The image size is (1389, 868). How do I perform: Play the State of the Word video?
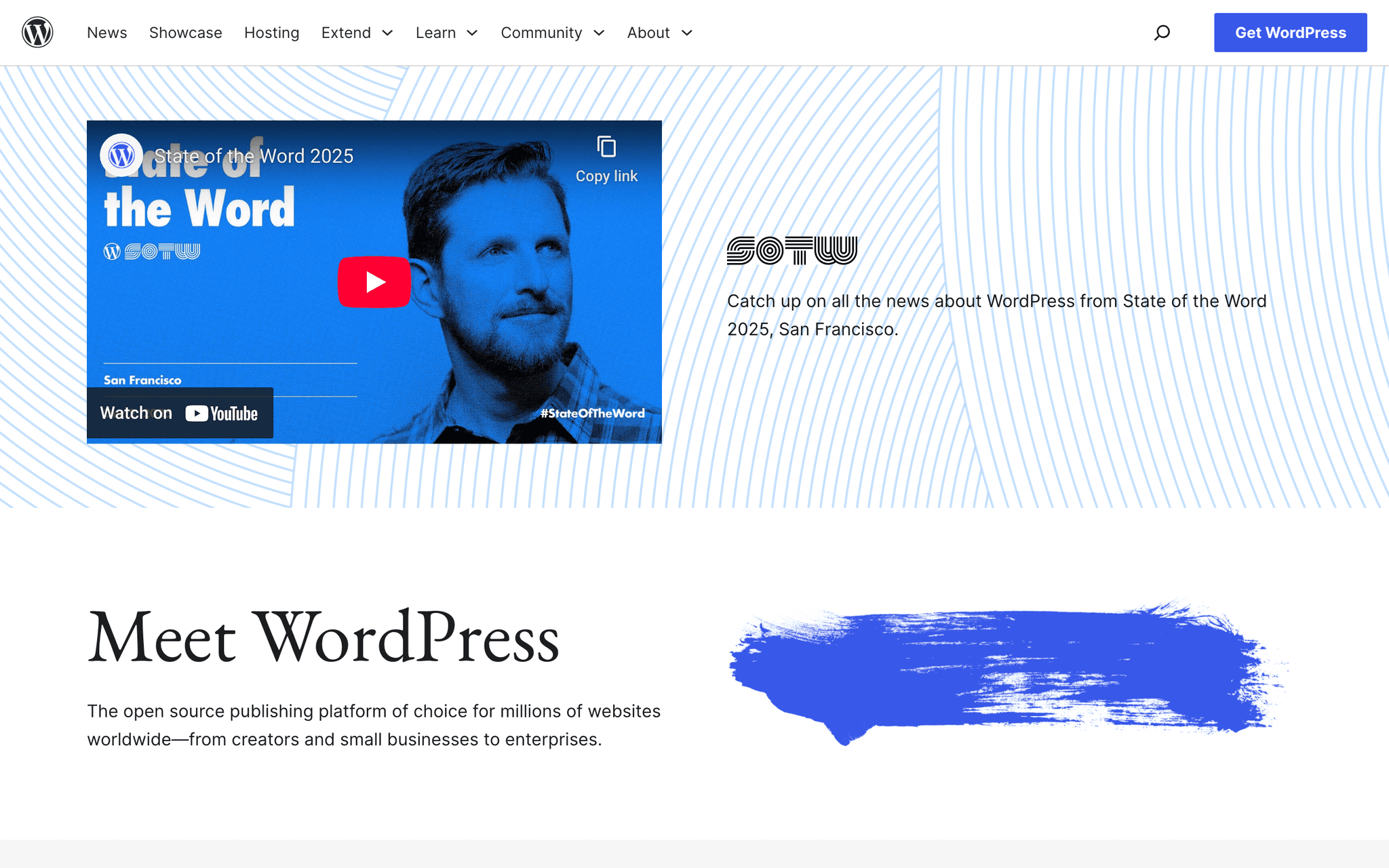pos(374,282)
